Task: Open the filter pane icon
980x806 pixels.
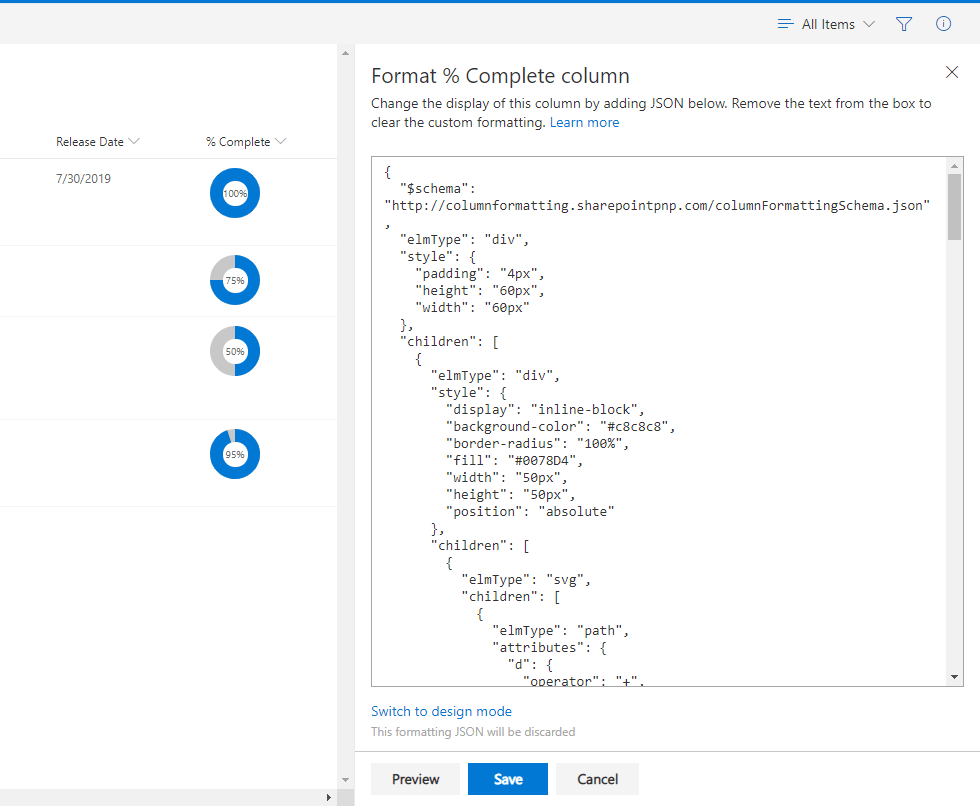Action: click(904, 24)
